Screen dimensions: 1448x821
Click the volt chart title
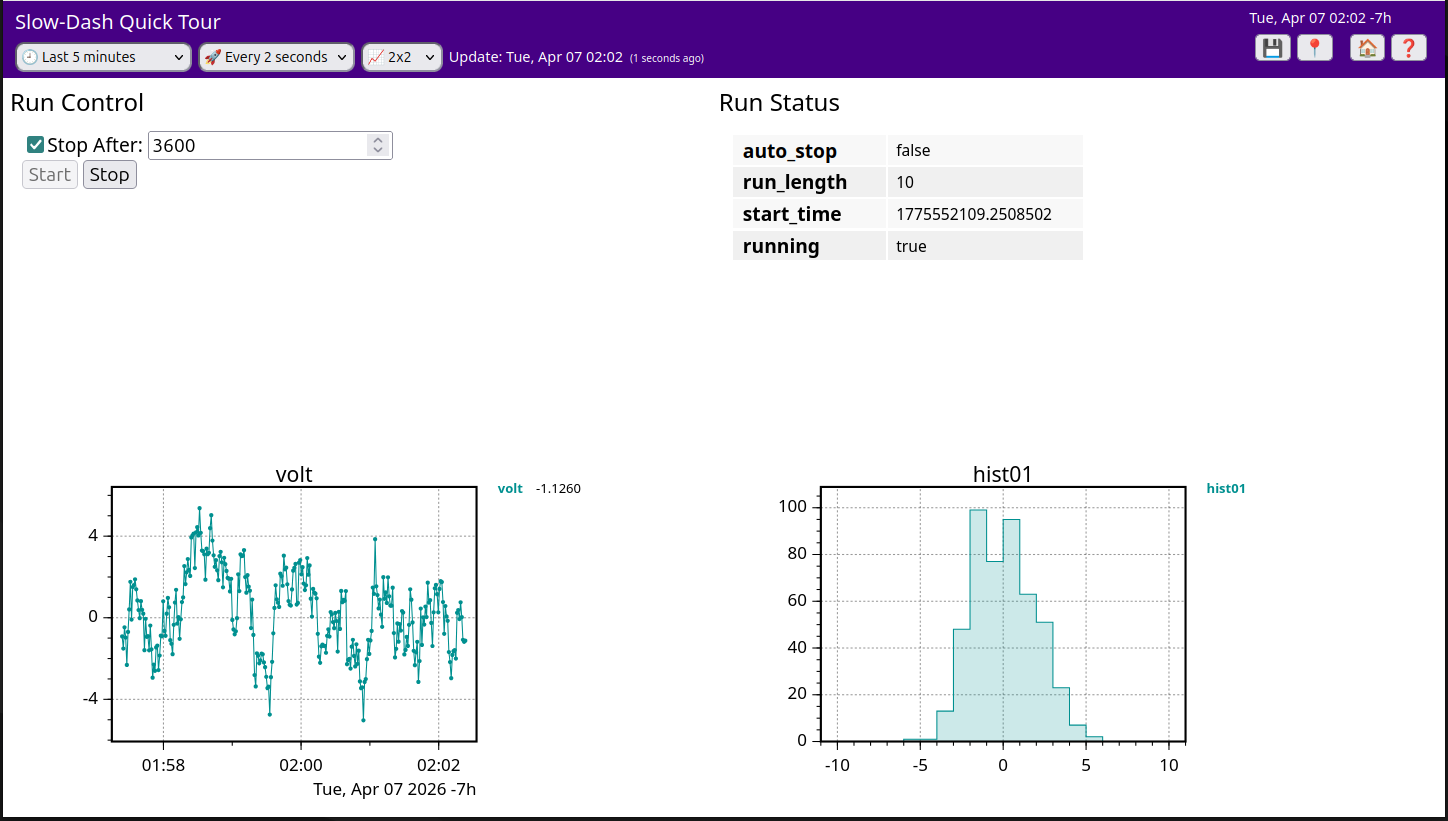pyautogui.click(x=294, y=474)
